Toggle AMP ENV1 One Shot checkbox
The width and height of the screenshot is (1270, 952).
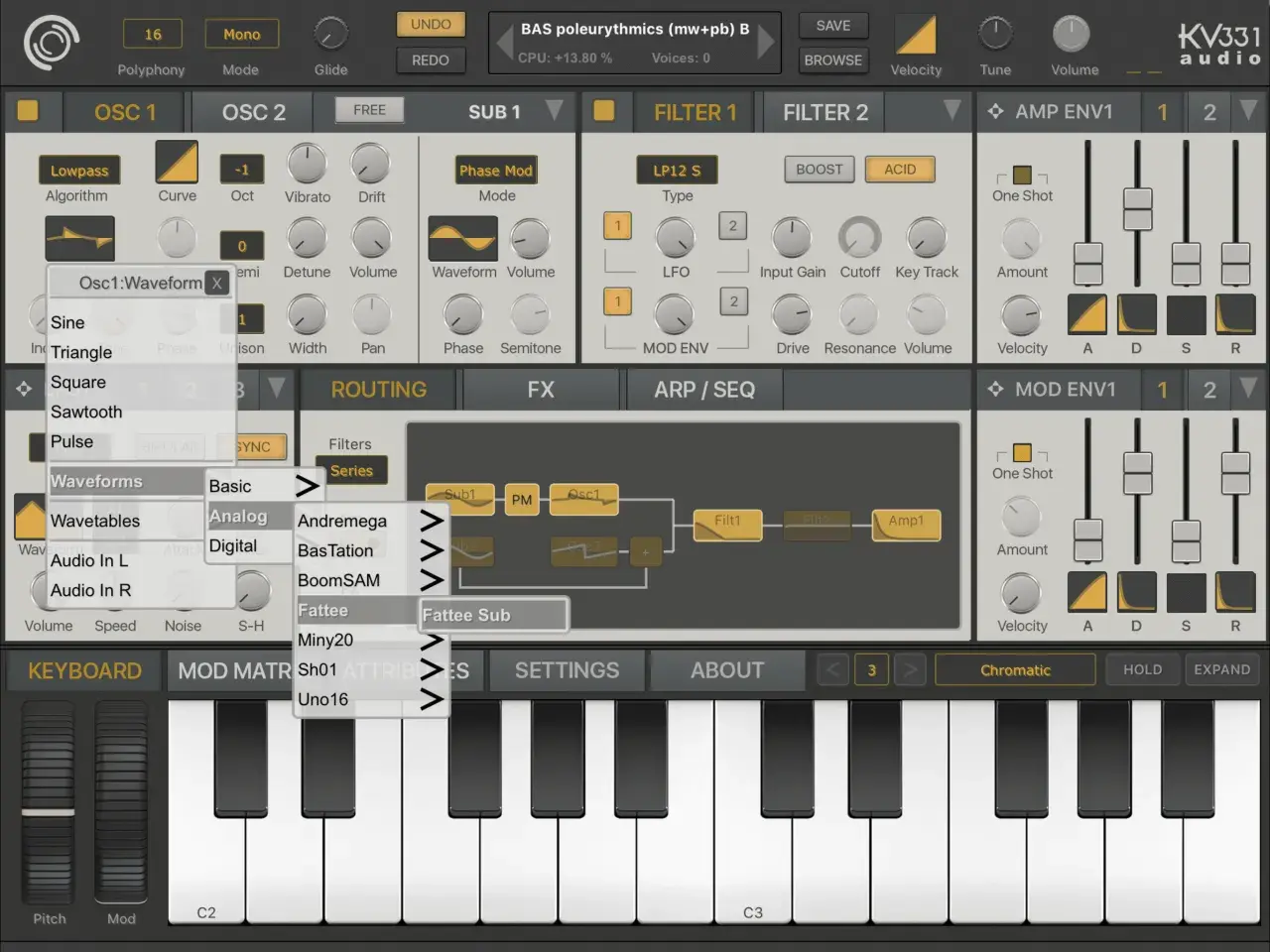tap(1022, 176)
